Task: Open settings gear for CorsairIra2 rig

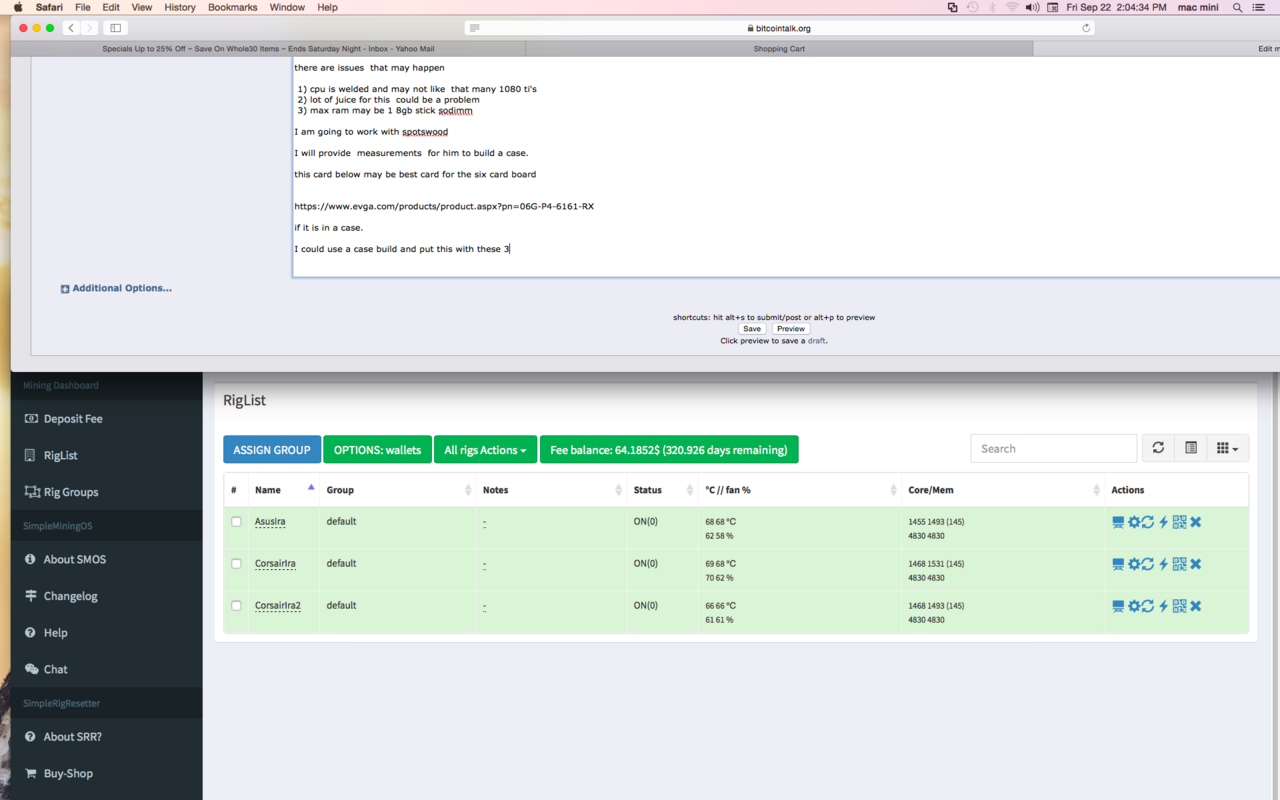Action: click(x=1134, y=606)
